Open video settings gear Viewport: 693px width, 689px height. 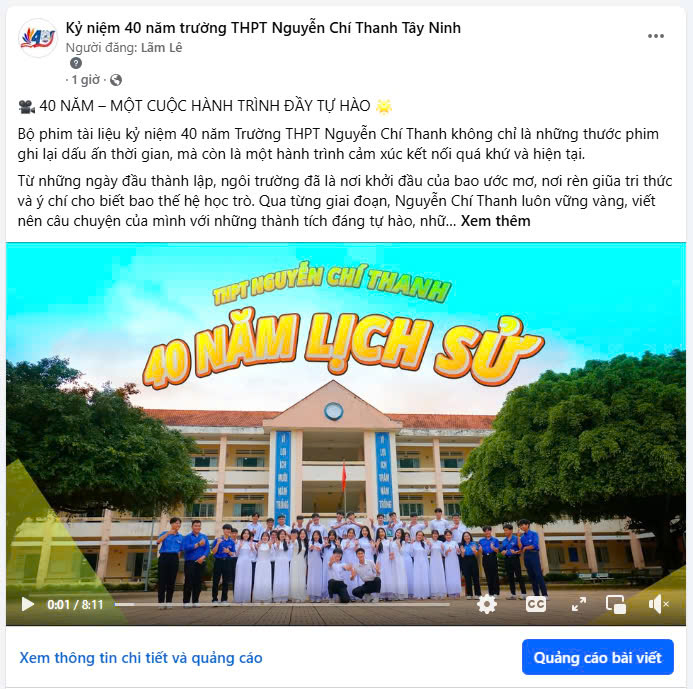click(x=487, y=604)
